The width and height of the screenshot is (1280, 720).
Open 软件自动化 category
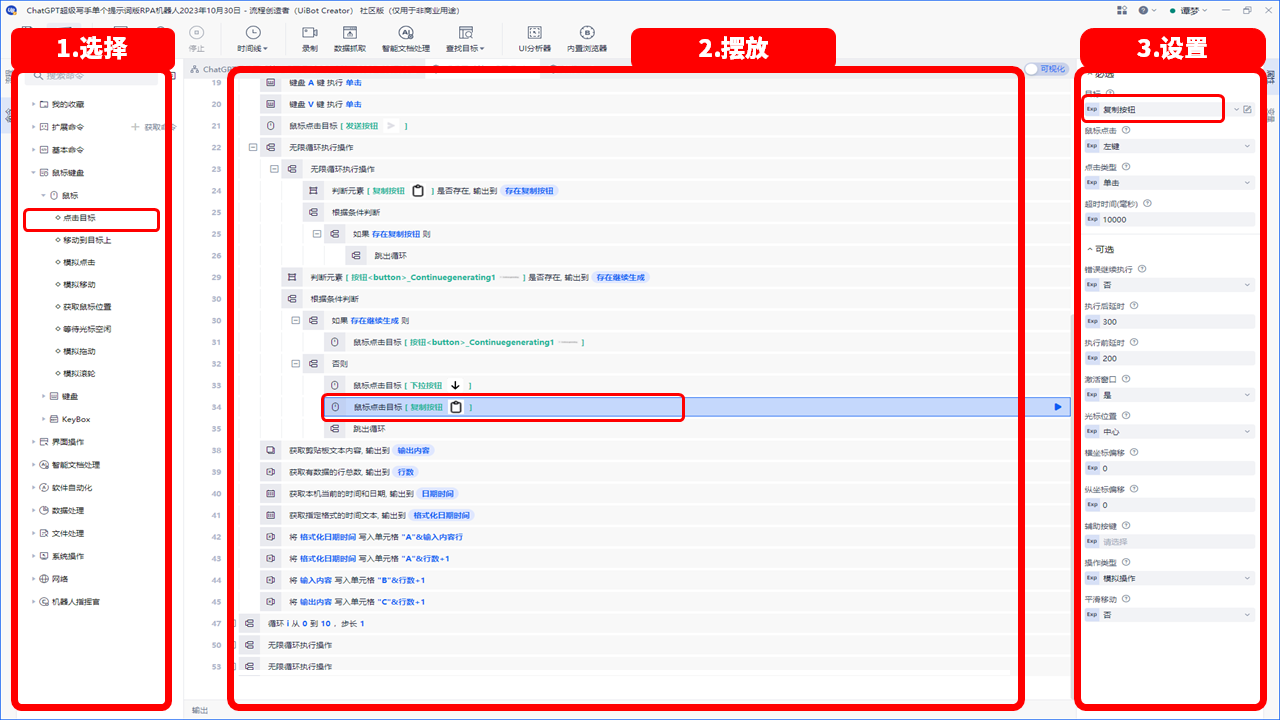point(72,488)
